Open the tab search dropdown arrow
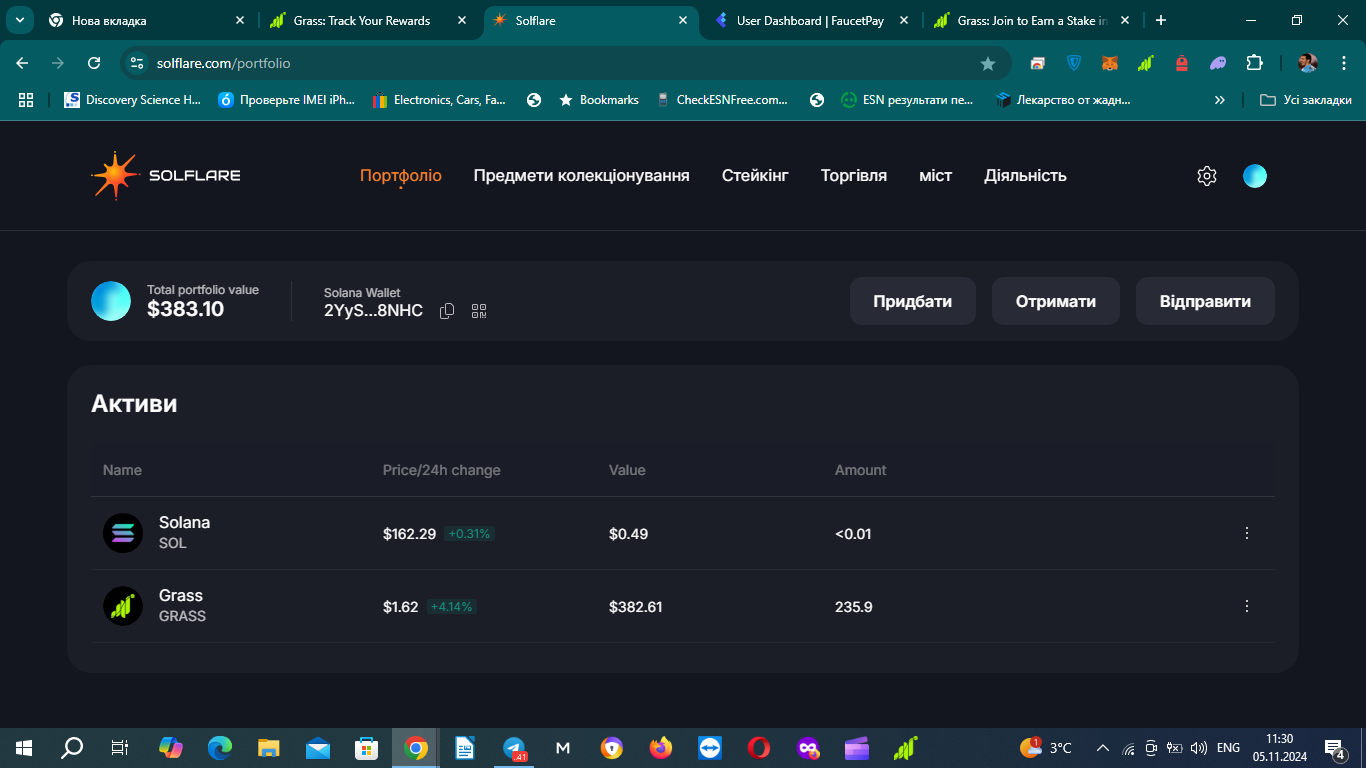Image resolution: width=1366 pixels, height=768 pixels. 19,20
